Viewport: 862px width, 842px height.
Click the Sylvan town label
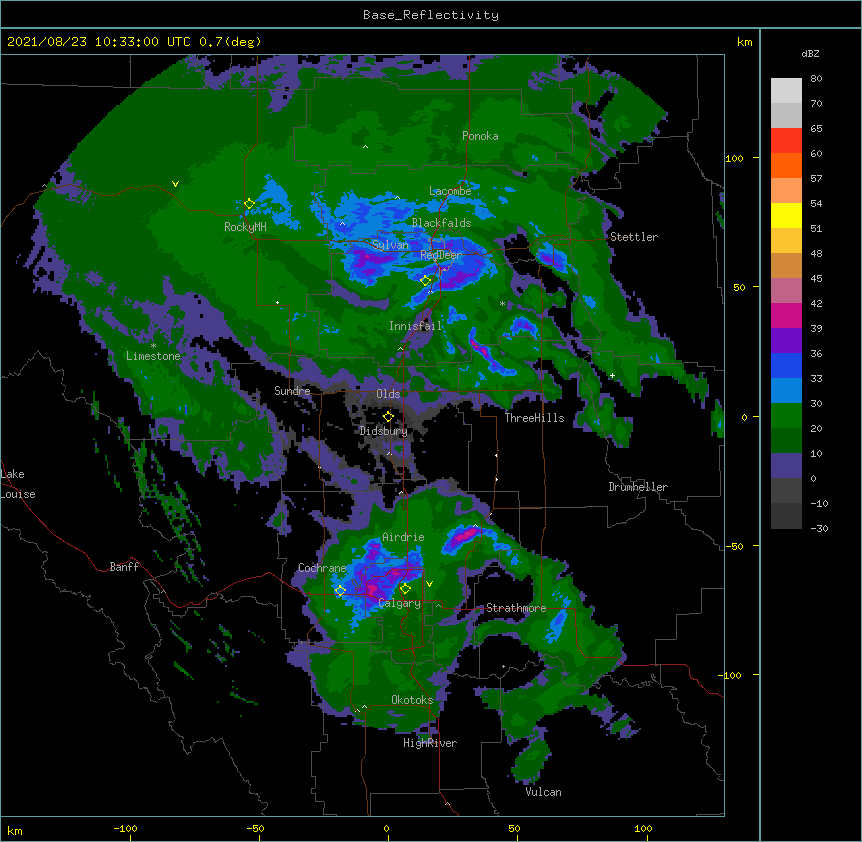[x=390, y=245]
